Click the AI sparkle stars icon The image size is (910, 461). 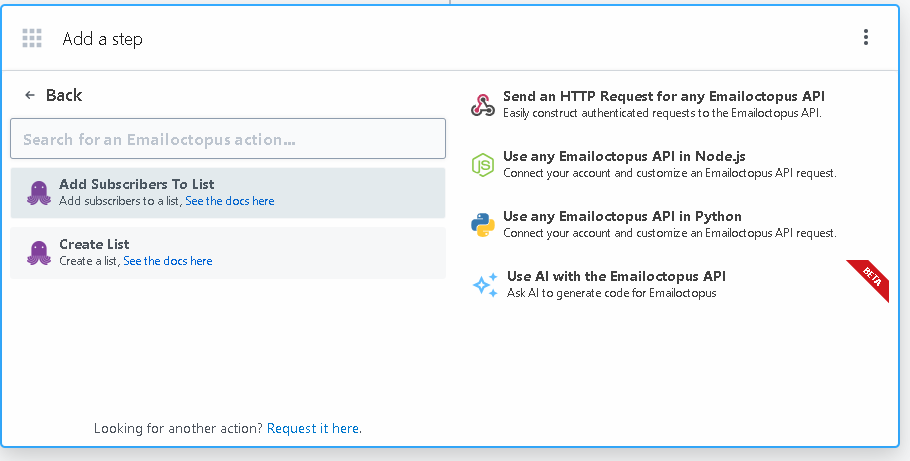[x=485, y=285]
